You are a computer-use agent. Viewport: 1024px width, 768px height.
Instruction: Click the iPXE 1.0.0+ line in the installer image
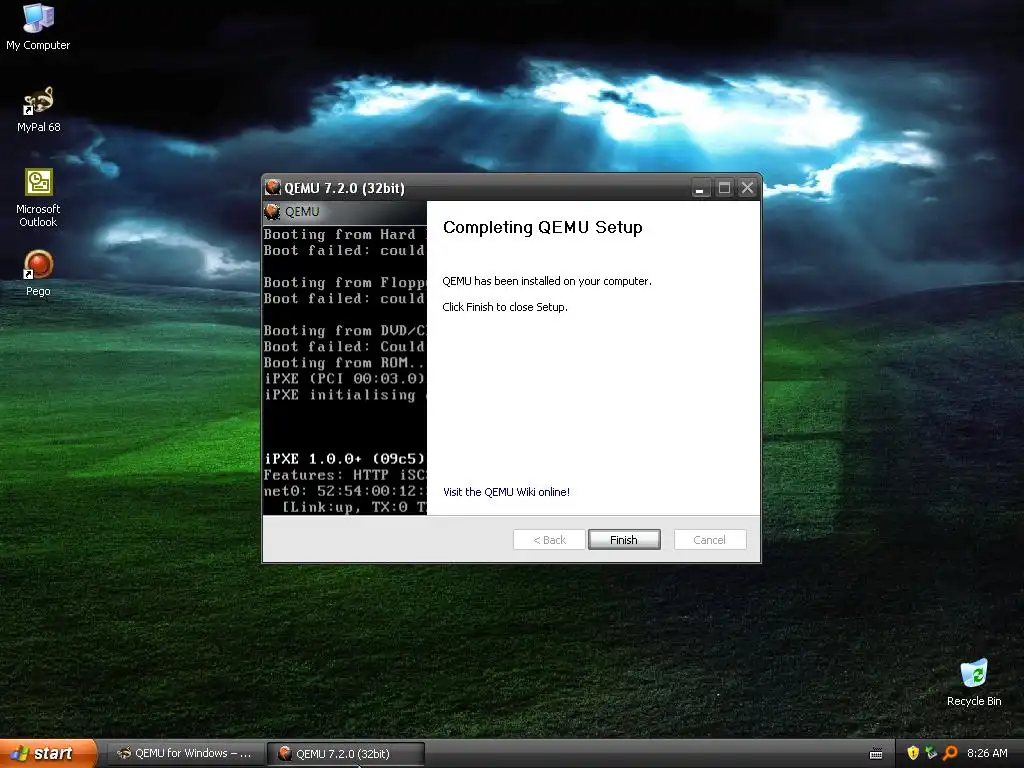point(345,458)
